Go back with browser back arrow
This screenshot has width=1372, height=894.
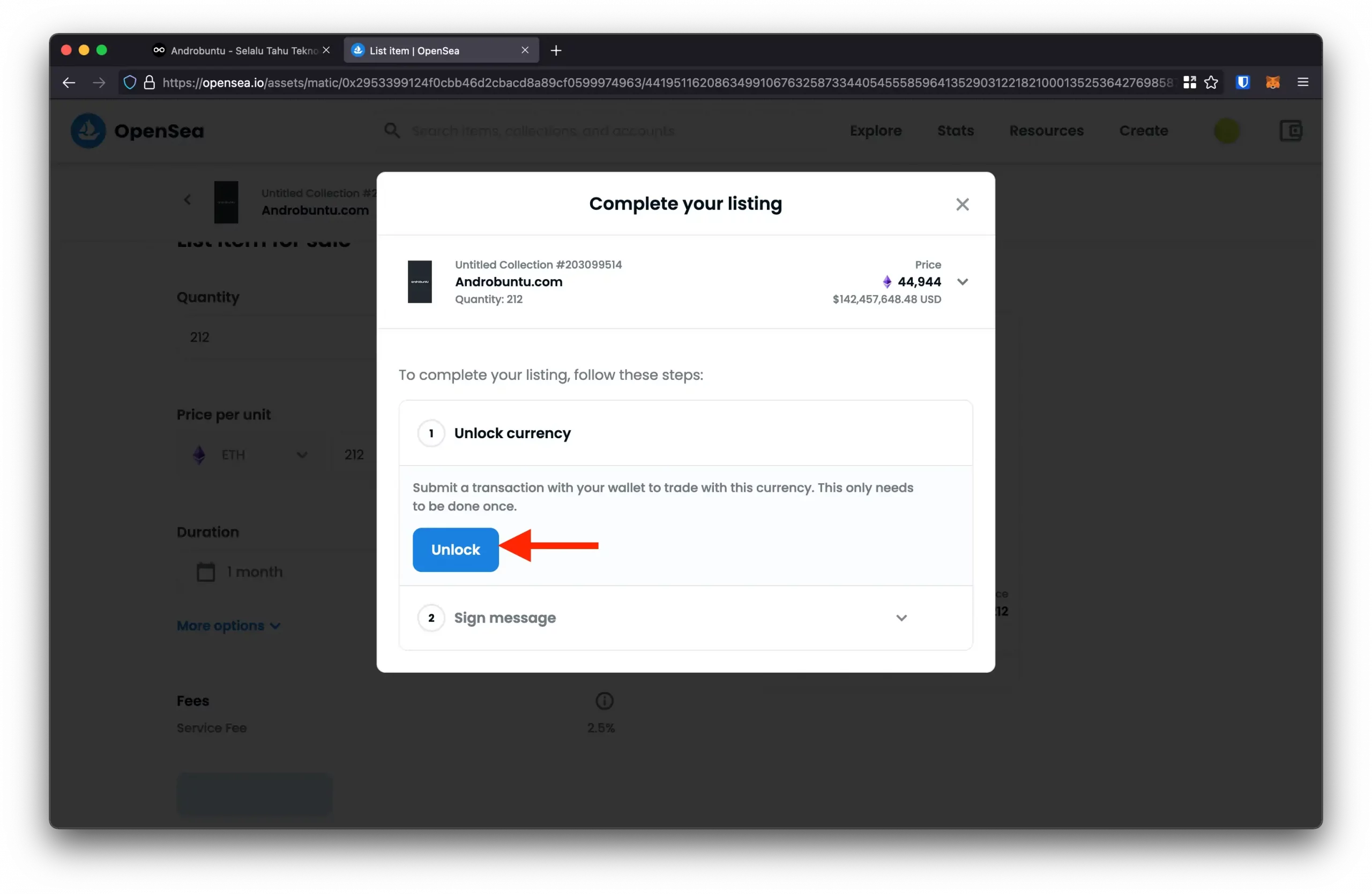tap(69, 83)
